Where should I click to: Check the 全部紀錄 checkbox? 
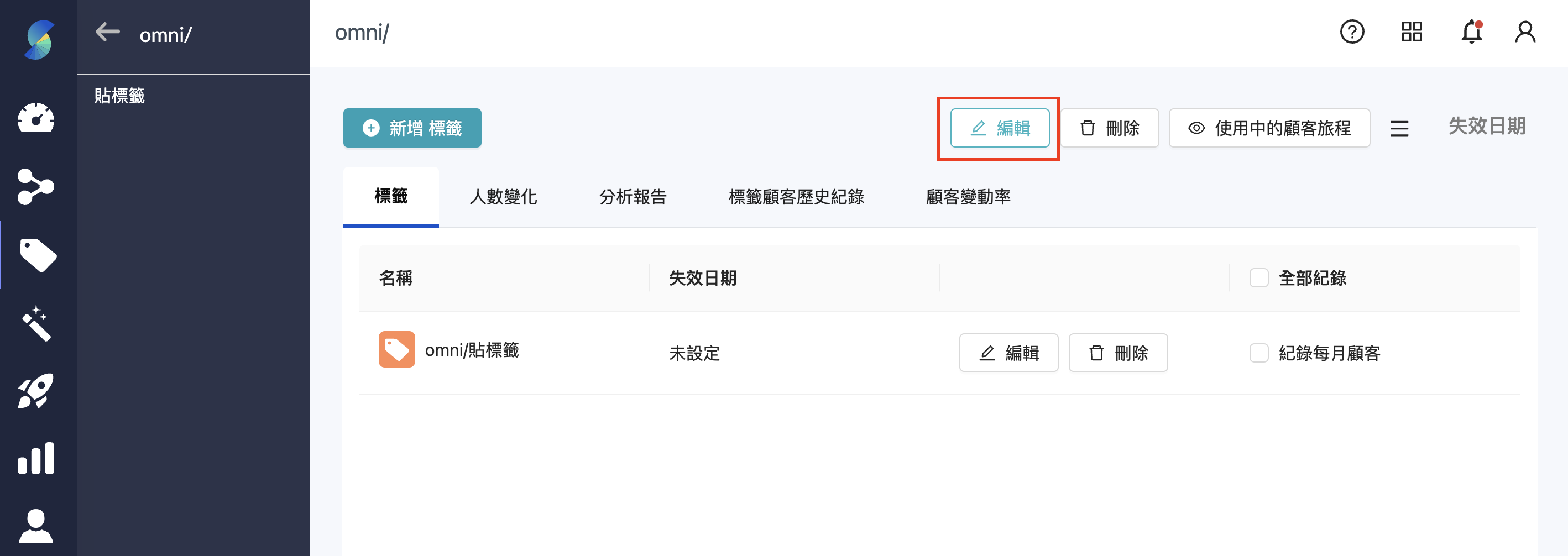tap(1259, 278)
